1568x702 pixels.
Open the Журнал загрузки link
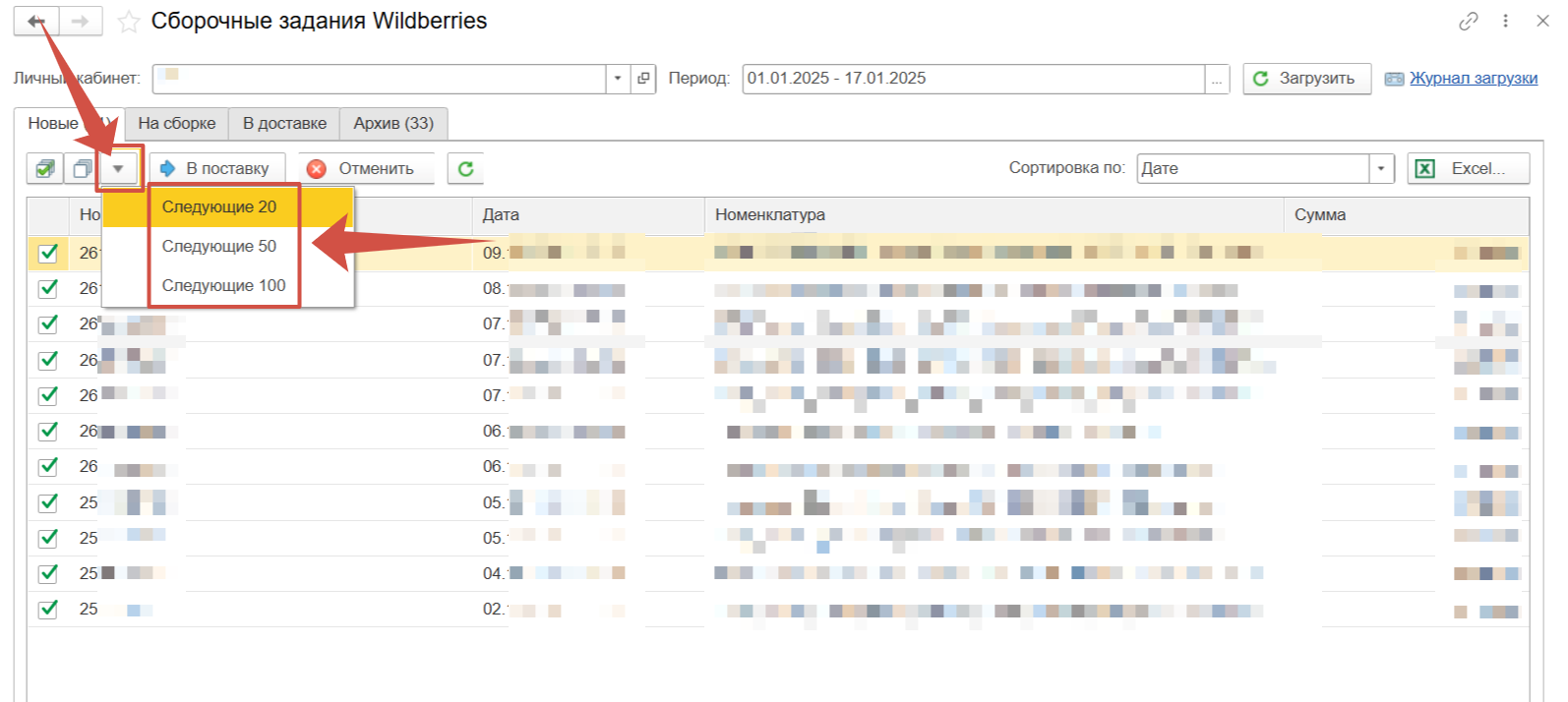point(1473,79)
